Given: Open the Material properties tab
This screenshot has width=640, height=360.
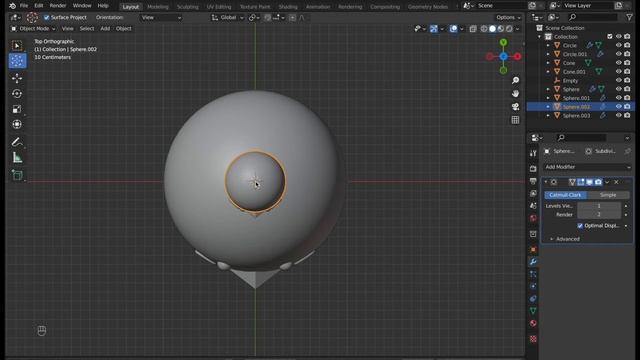Looking at the screenshot, I should pyautogui.click(x=533, y=323).
